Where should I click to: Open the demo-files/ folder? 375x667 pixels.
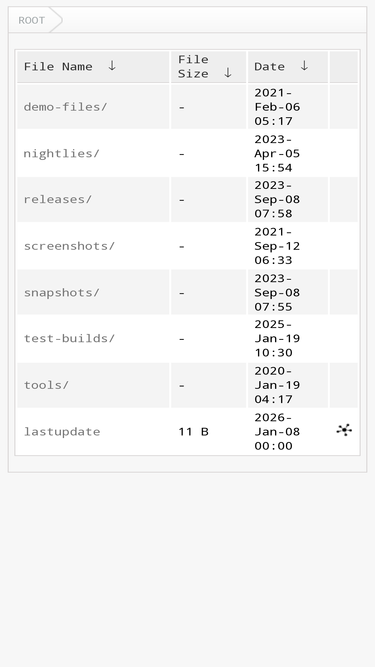(x=65, y=107)
